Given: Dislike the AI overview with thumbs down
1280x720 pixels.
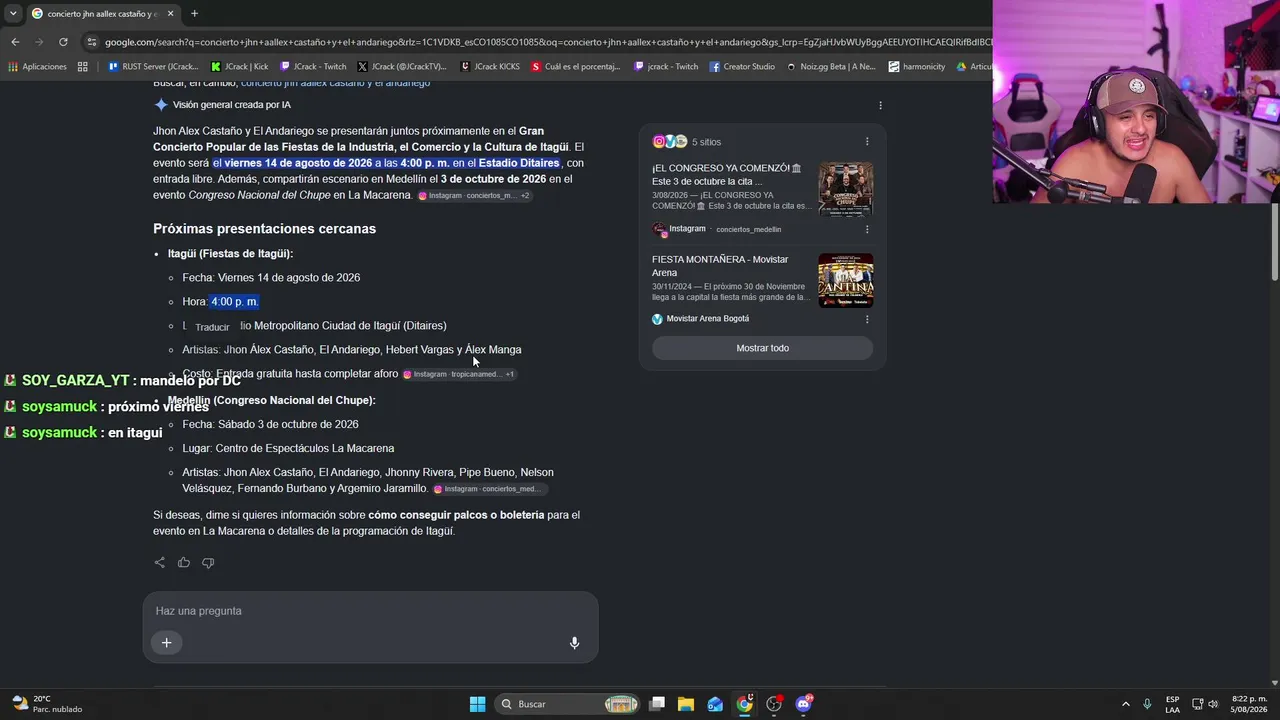Looking at the screenshot, I should point(208,563).
